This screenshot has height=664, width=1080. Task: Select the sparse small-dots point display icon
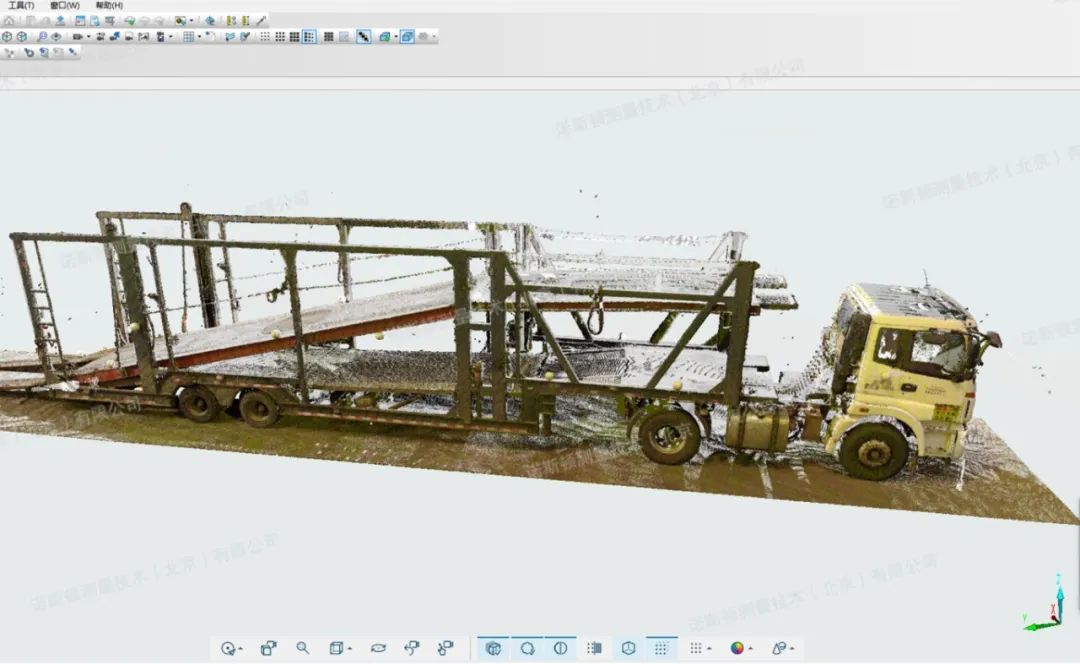[x=264, y=37]
